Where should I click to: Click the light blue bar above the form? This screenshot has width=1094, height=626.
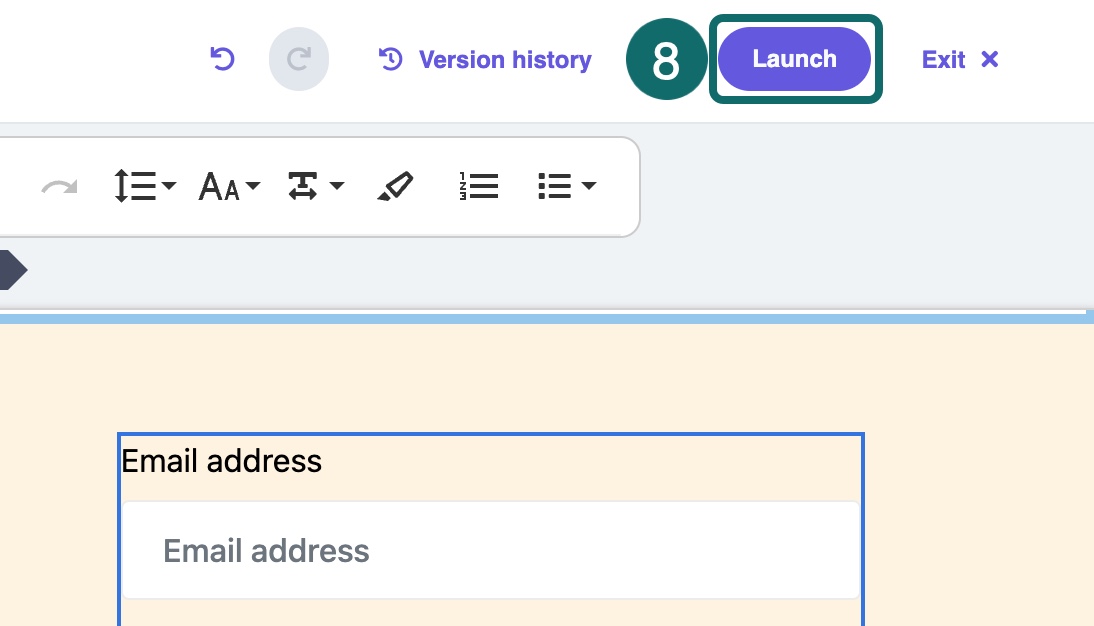click(547, 318)
